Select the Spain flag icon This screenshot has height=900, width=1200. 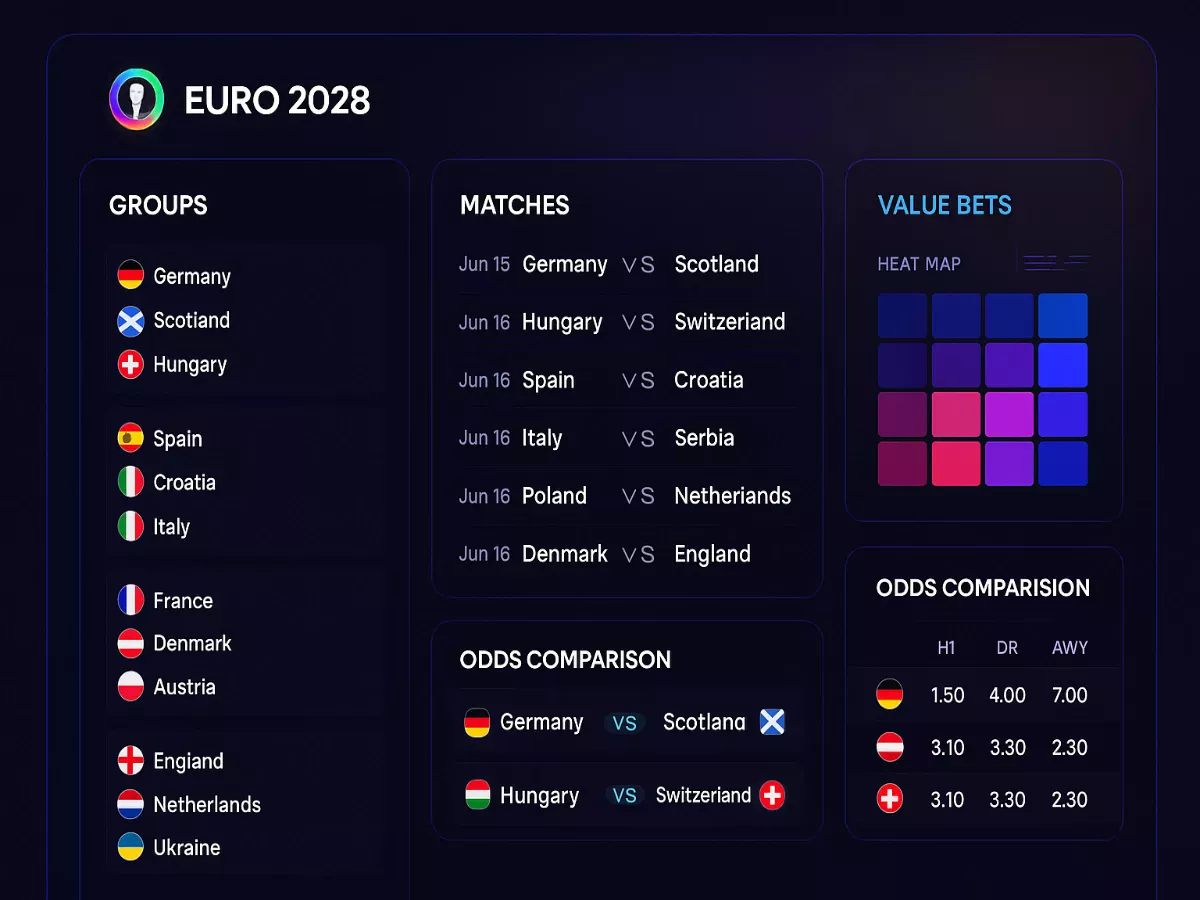(130, 438)
